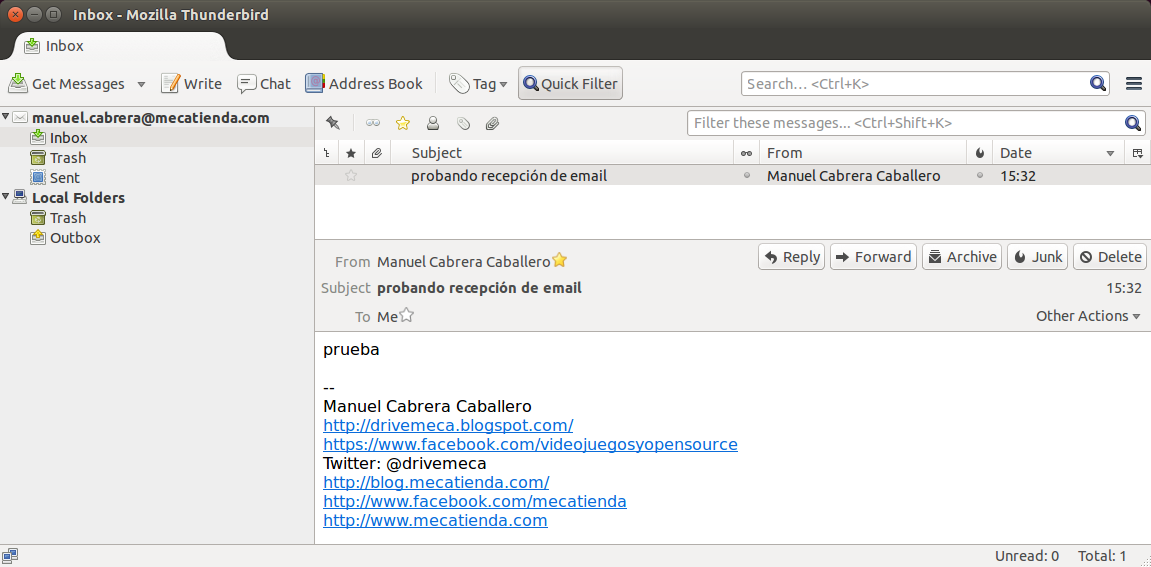The height and width of the screenshot is (567, 1151).
Task: Open the Get Messages dropdown arrow
Action: pyautogui.click(x=141, y=84)
